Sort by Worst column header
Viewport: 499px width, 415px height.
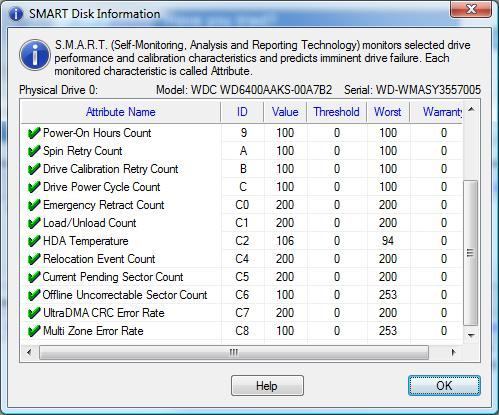point(388,112)
